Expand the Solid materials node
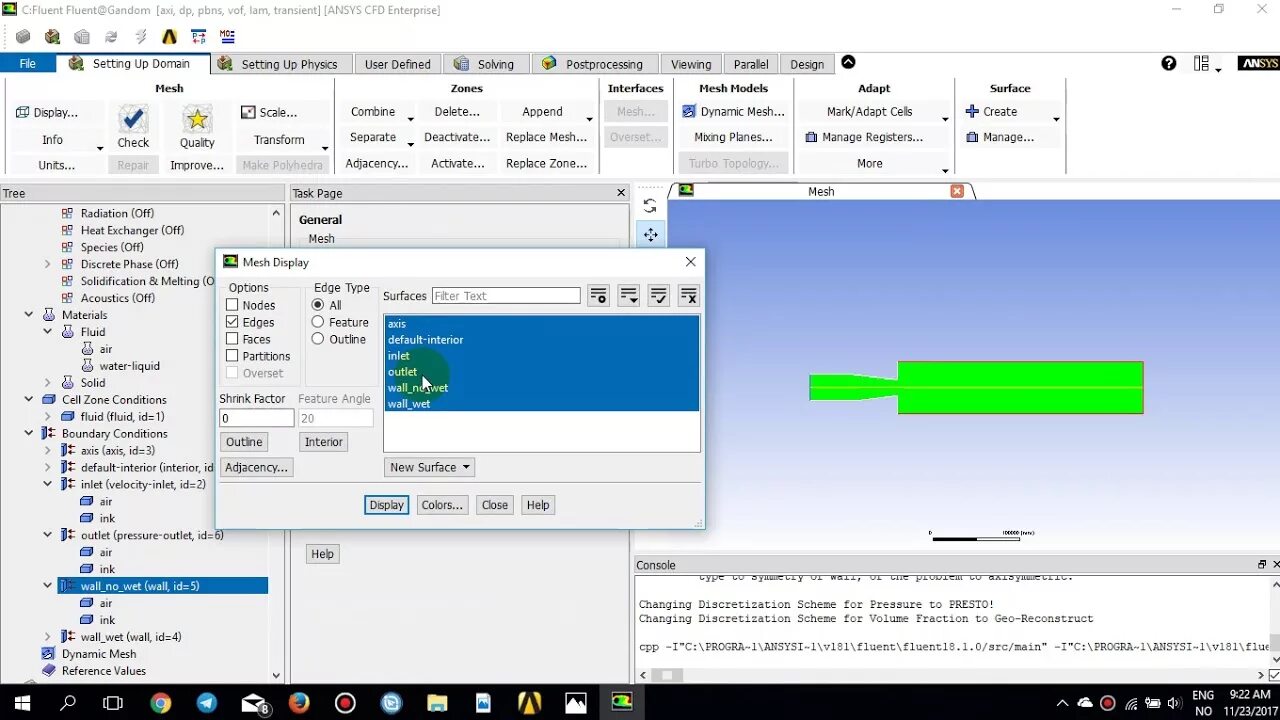1280x720 pixels. [47, 383]
